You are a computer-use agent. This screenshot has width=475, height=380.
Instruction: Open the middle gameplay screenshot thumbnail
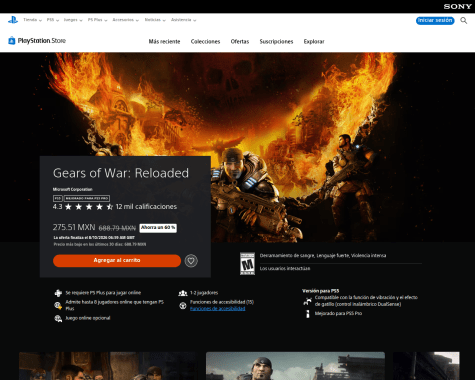(295, 366)
